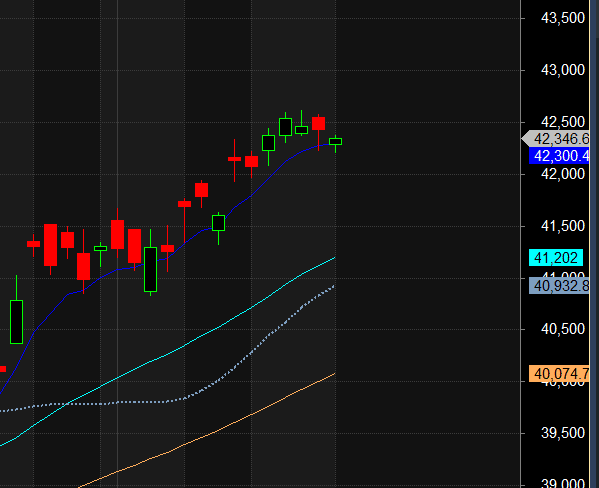Viewport: 599px width, 488px height.
Task: Click the cyan 41,202 moving average label
Action: click(x=556, y=258)
